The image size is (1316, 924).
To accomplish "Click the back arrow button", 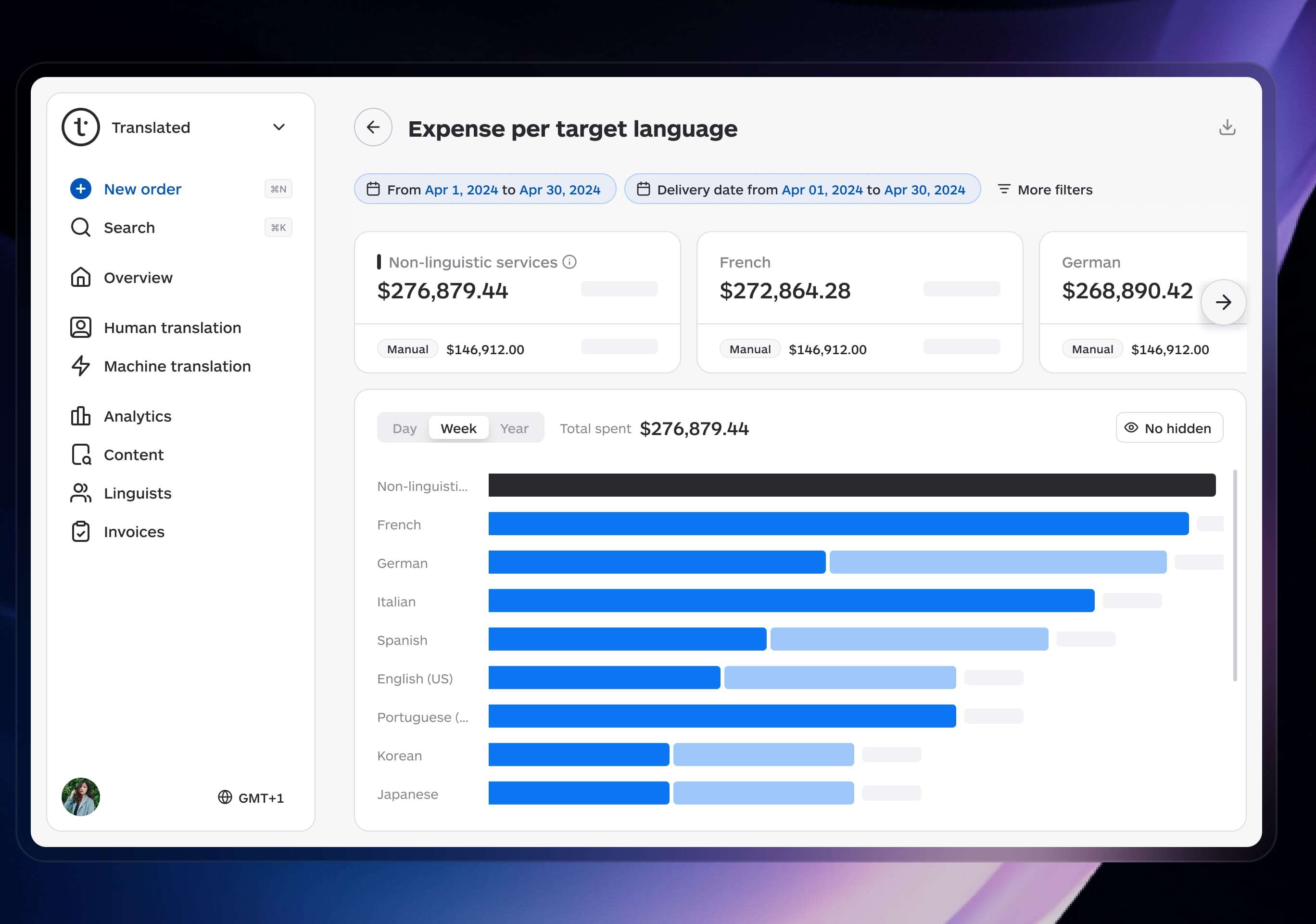I will 373,128.
